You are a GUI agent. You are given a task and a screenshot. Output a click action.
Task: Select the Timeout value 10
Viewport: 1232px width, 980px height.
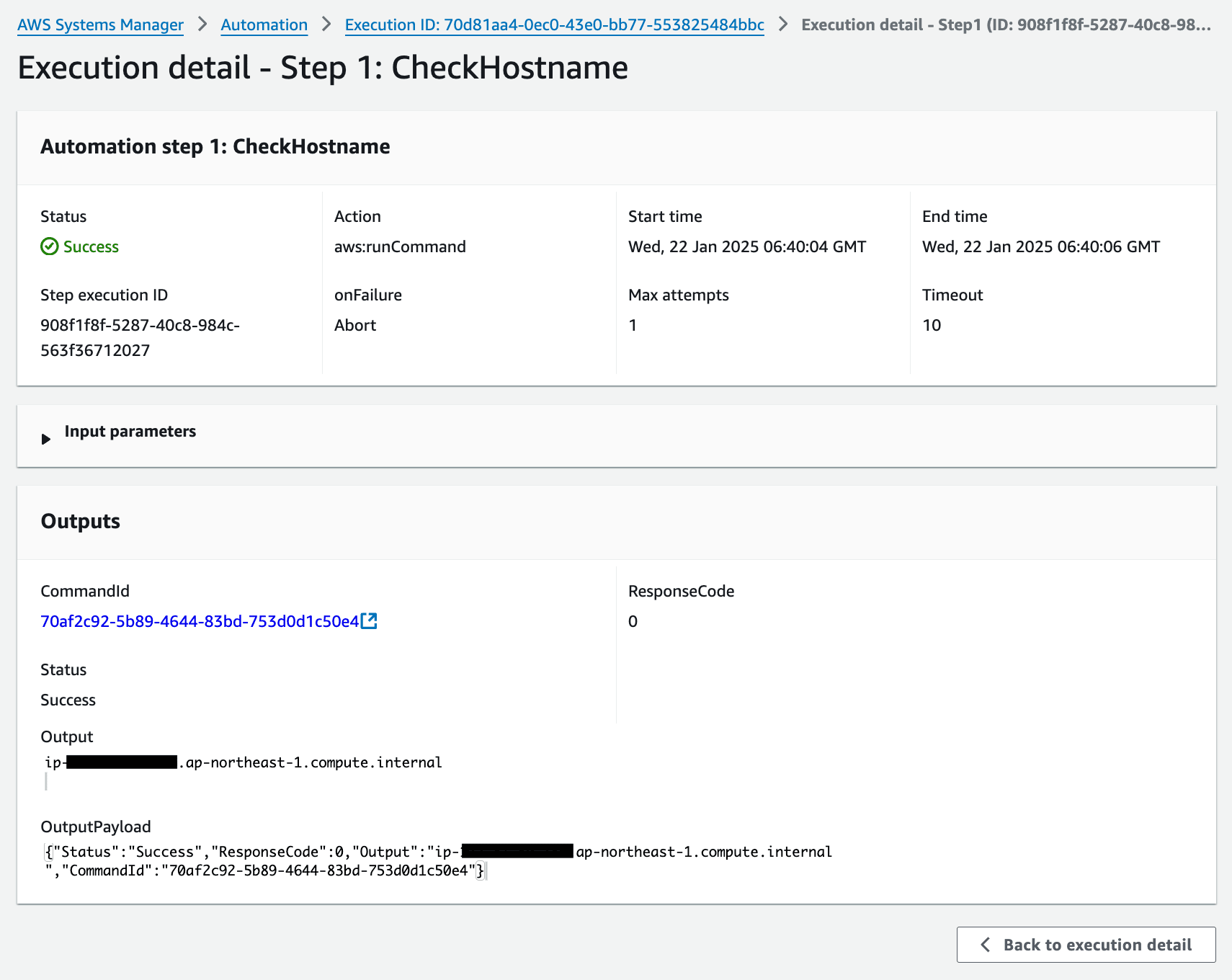[x=932, y=325]
